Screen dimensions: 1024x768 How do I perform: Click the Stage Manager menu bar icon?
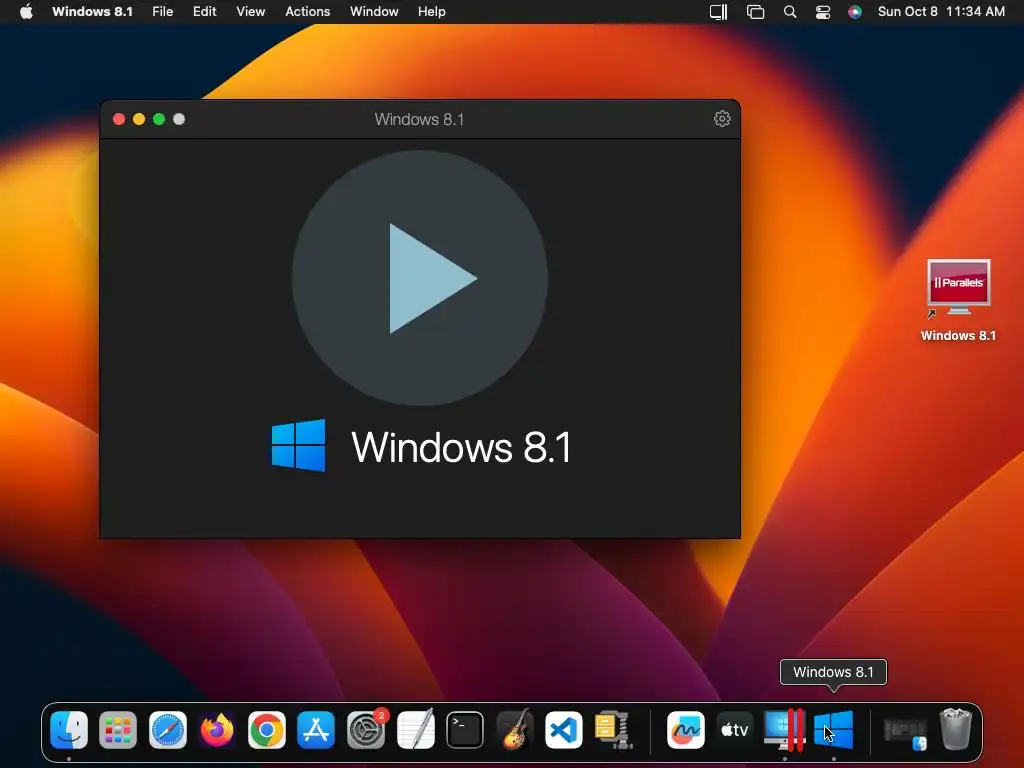756,12
